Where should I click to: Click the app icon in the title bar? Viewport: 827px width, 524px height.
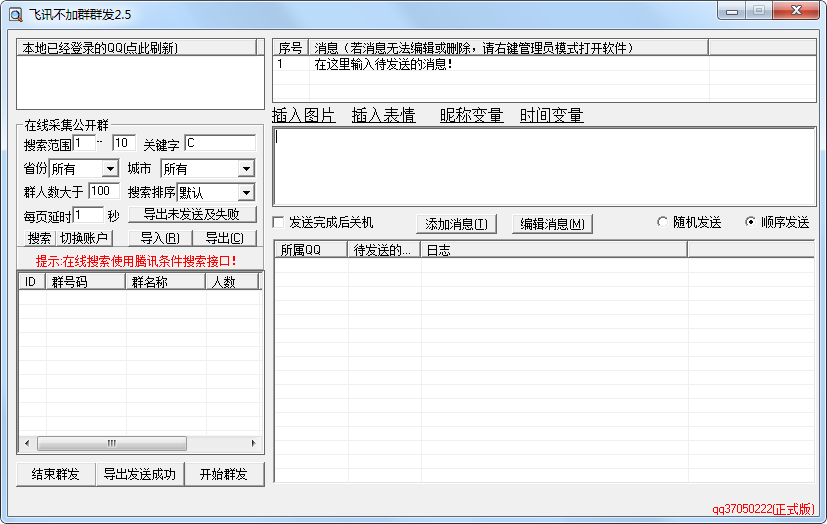[x=14, y=12]
